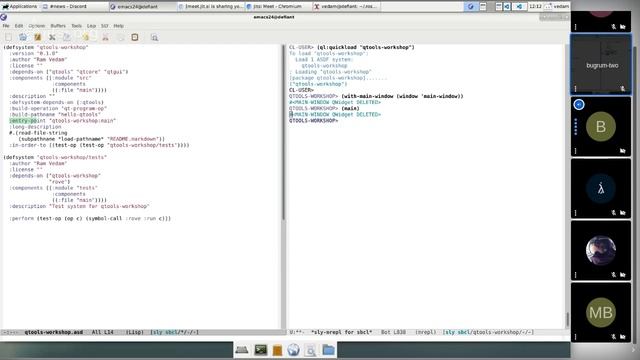Click the Close buffer X toolbar icon

pyautogui.click(x=52, y=37)
